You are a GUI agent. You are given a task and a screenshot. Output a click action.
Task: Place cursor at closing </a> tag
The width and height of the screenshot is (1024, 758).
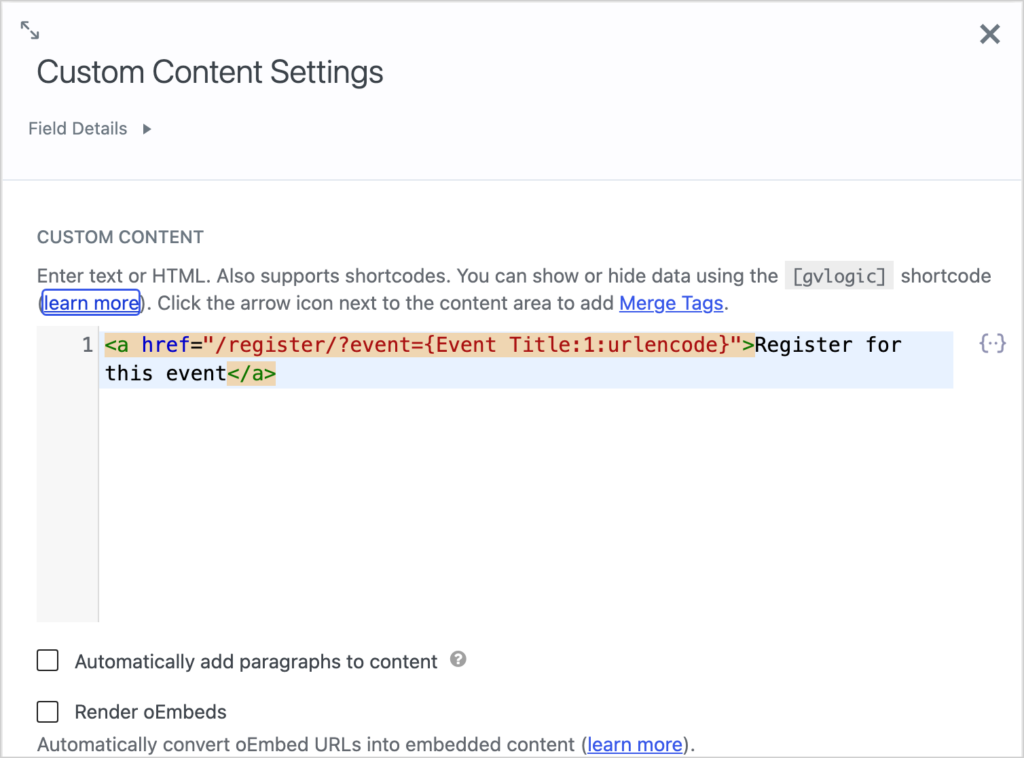[251, 373]
